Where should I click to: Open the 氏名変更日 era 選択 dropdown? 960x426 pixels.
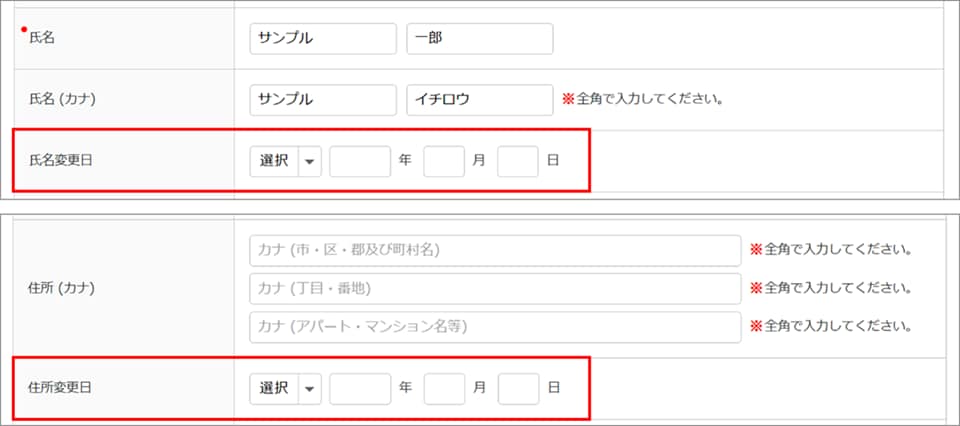(285, 161)
